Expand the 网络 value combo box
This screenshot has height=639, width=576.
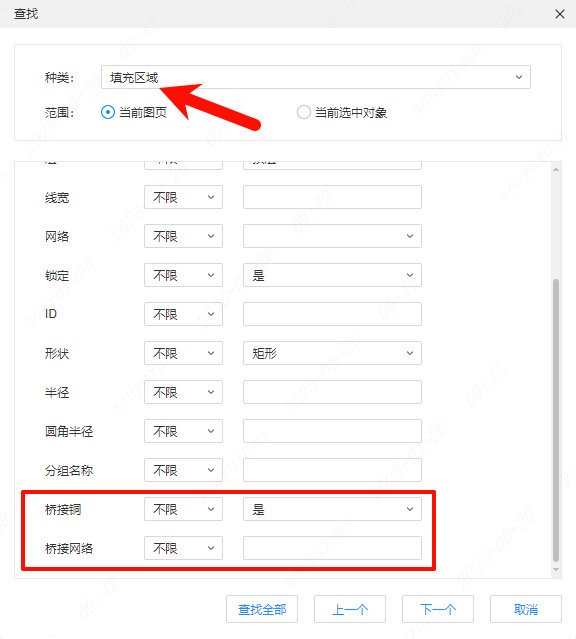pos(332,236)
